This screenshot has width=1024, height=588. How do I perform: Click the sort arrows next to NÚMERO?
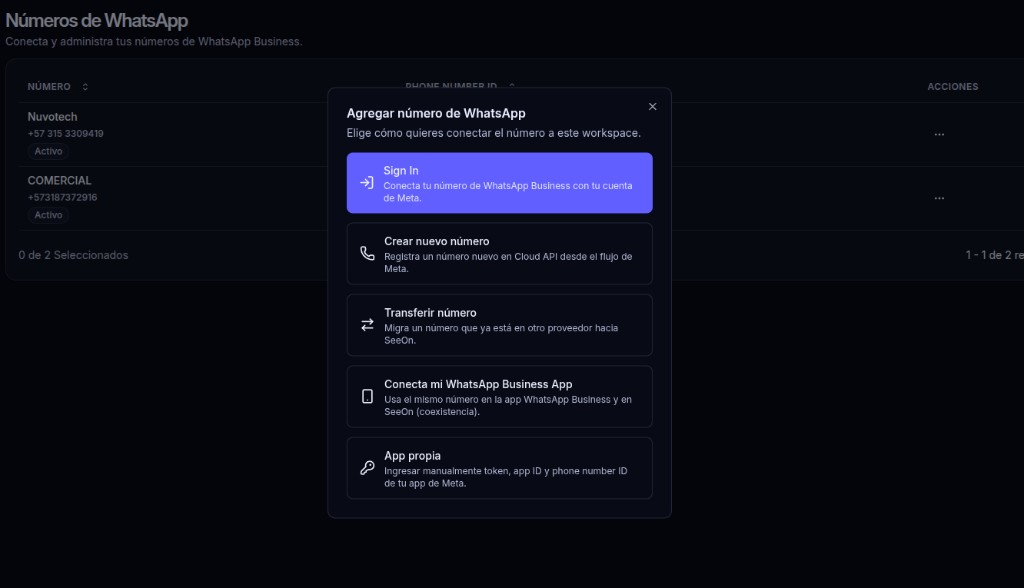85,86
